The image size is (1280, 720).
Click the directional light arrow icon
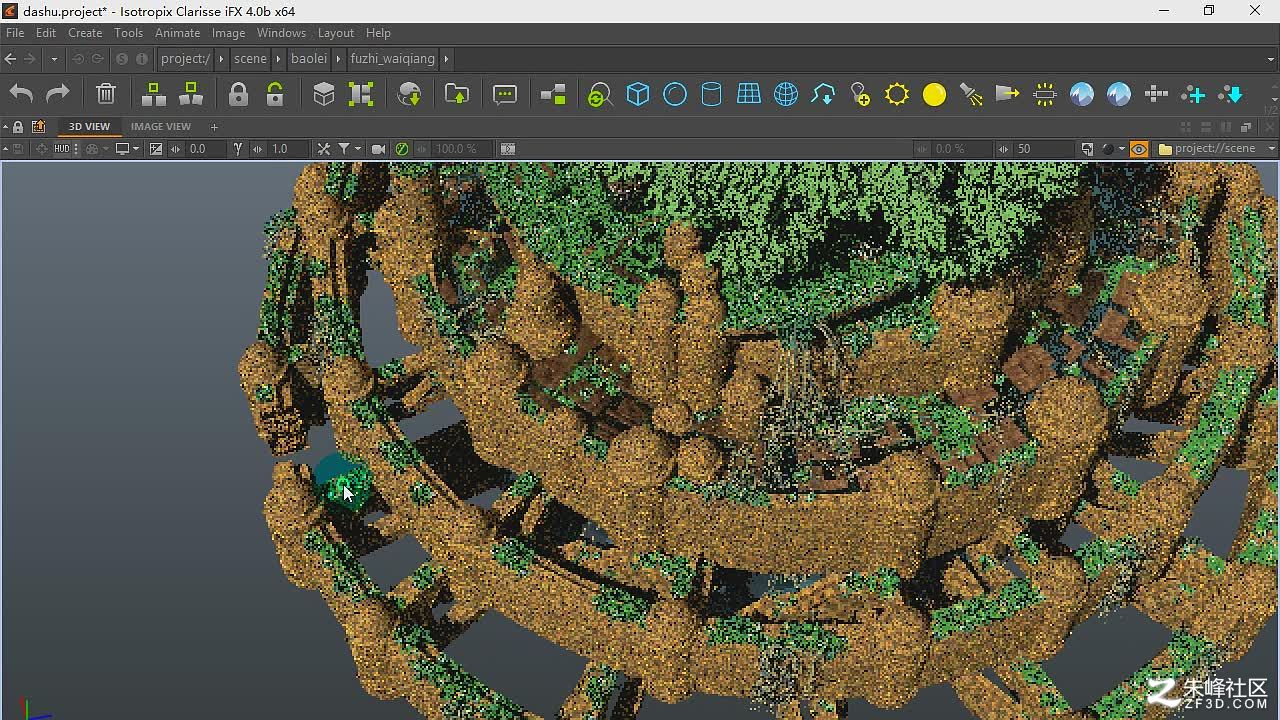click(1007, 94)
